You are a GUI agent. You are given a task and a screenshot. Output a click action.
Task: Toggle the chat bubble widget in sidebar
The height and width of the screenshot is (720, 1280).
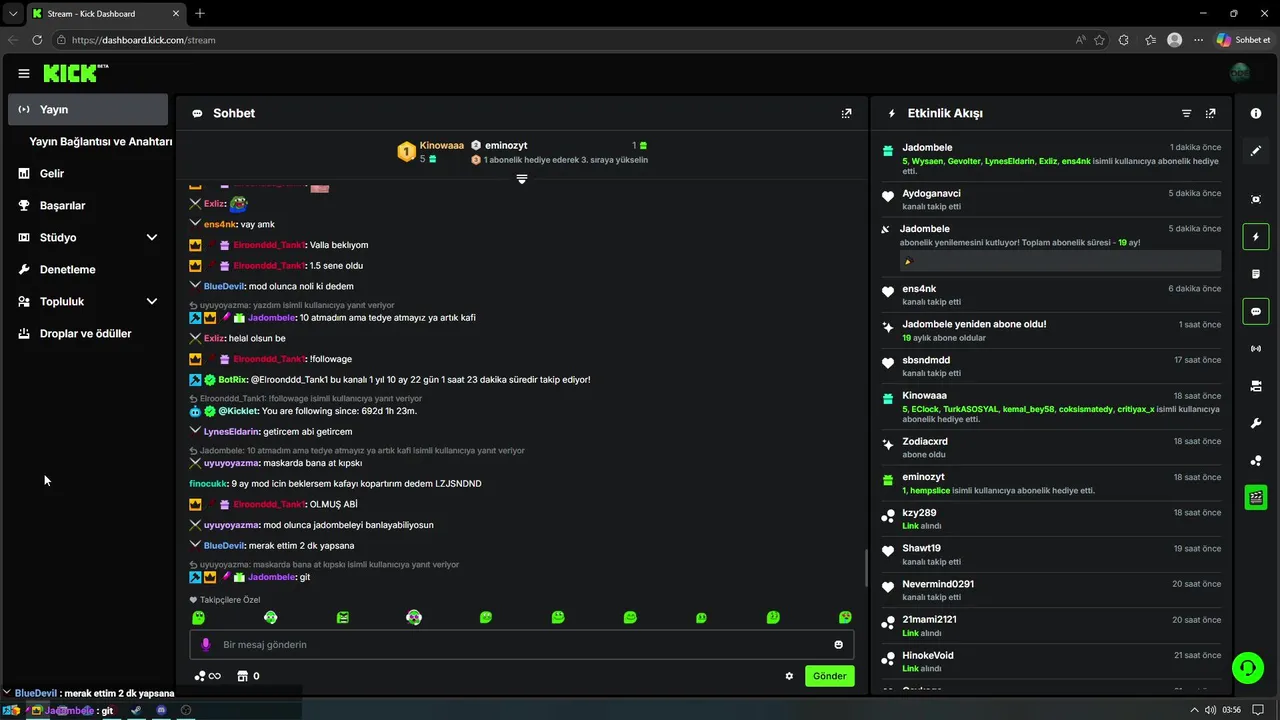coord(1256,311)
